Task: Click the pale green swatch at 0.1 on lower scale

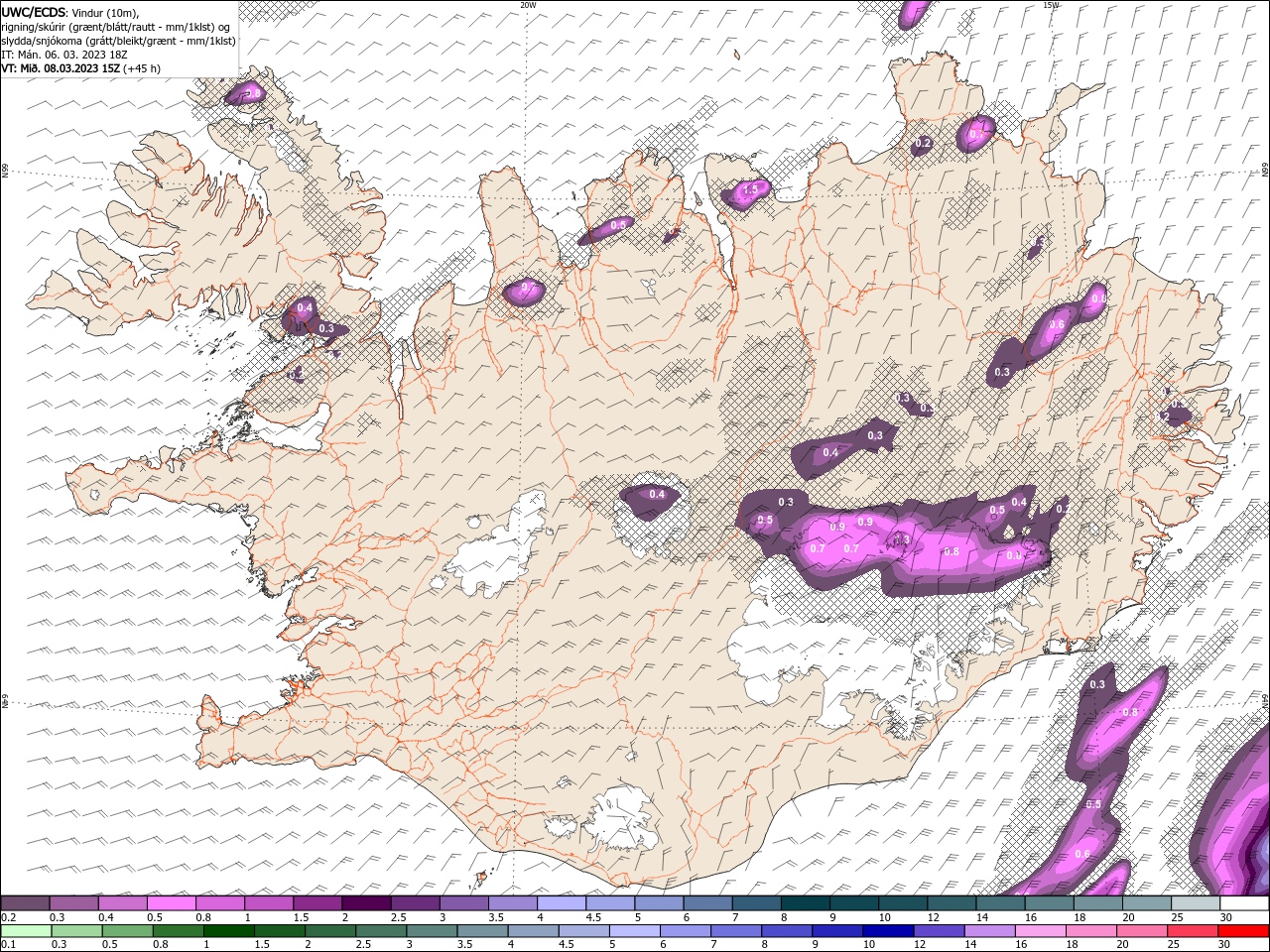Action: tap(26, 931)
